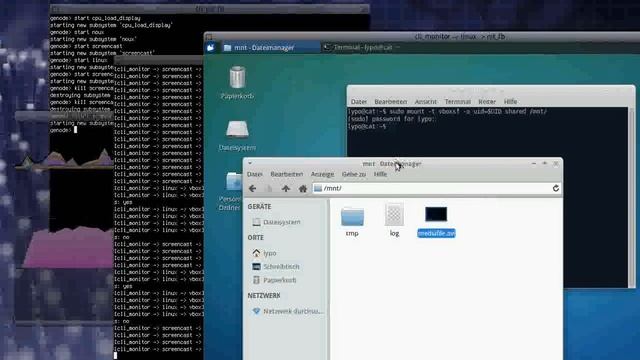Click the Dateisystem drive icon on desktop

point(237,129)
